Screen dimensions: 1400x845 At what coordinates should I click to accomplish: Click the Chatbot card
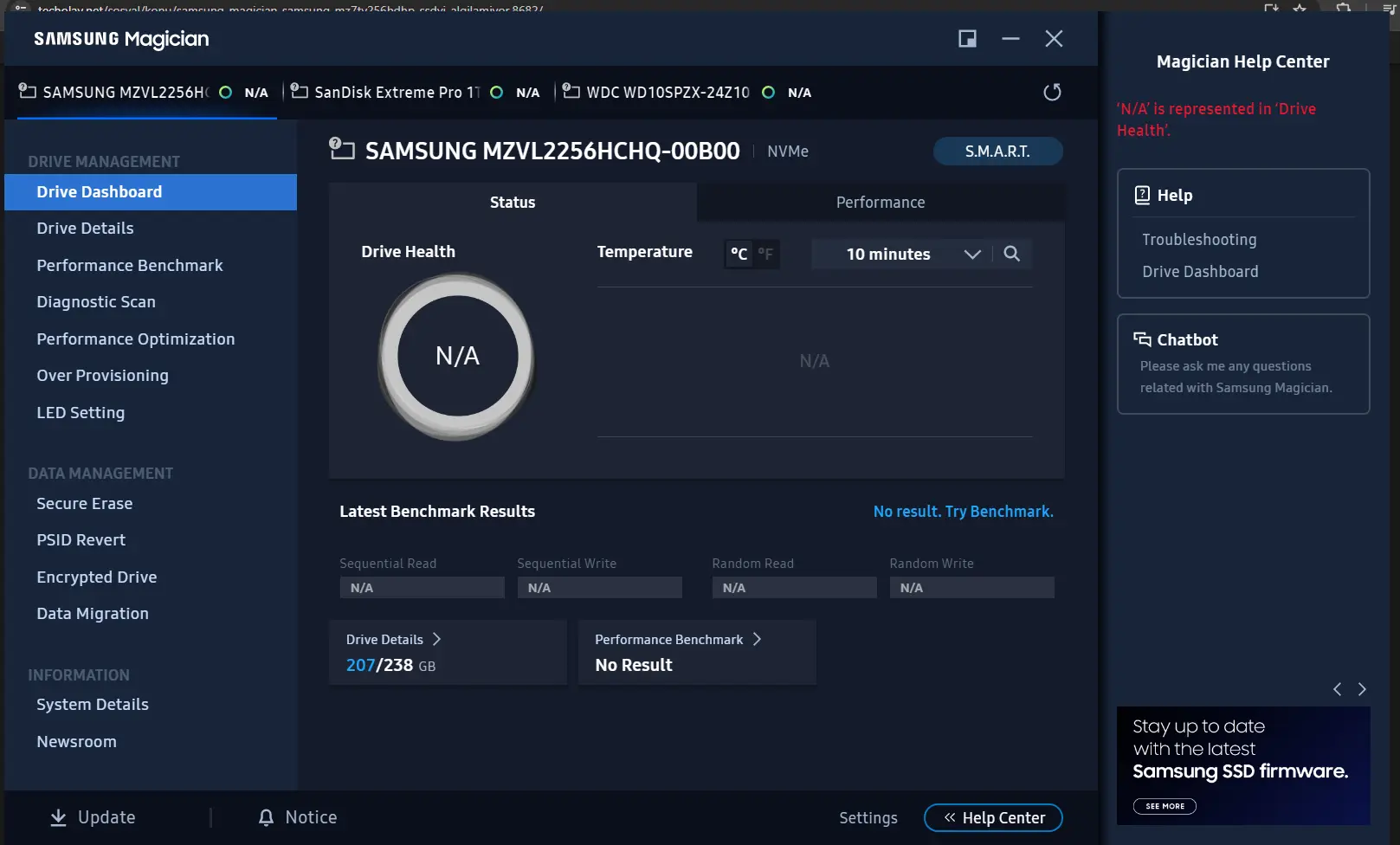(x=1243, y=364)
